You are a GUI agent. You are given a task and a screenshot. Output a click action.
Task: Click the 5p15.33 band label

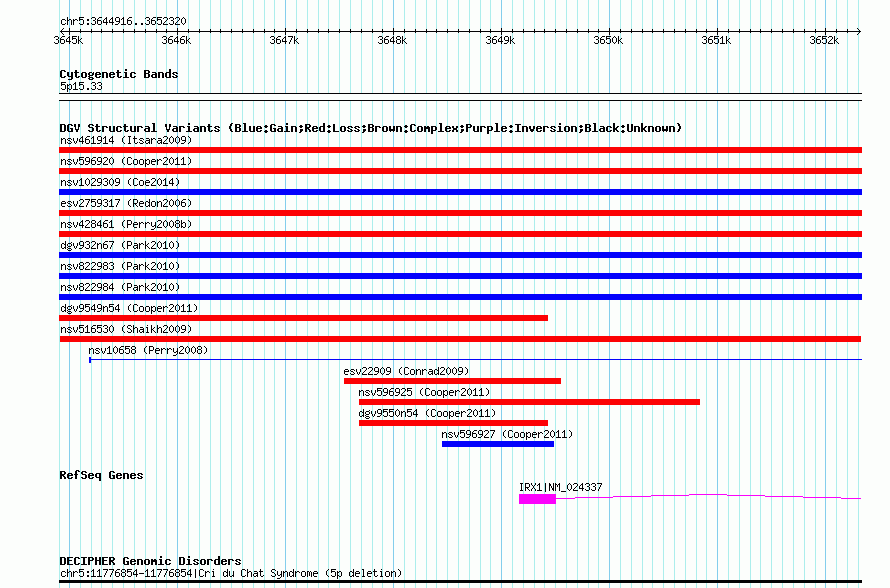[81, 86]
